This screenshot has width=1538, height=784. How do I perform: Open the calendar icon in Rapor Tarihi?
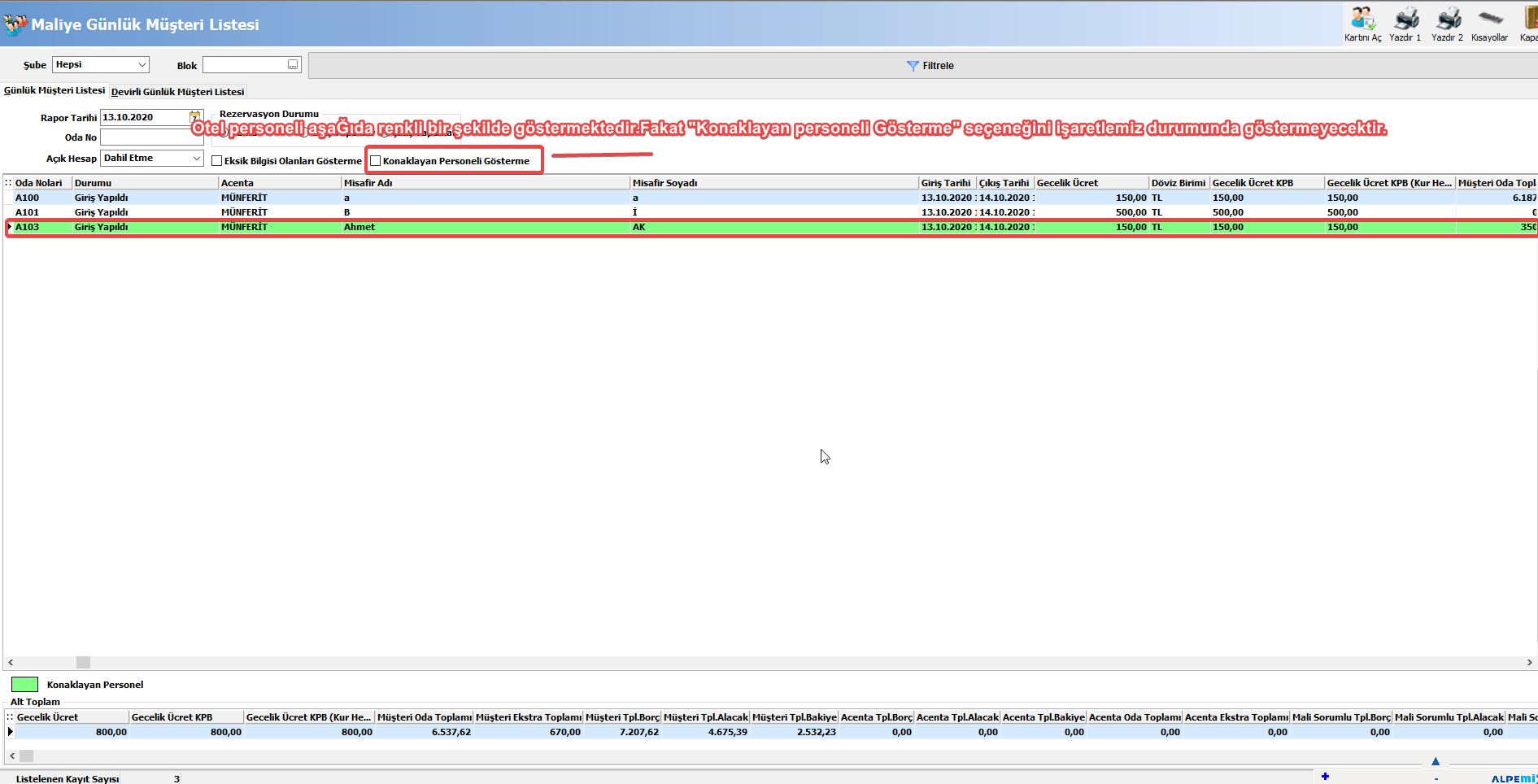click(195, 117)
